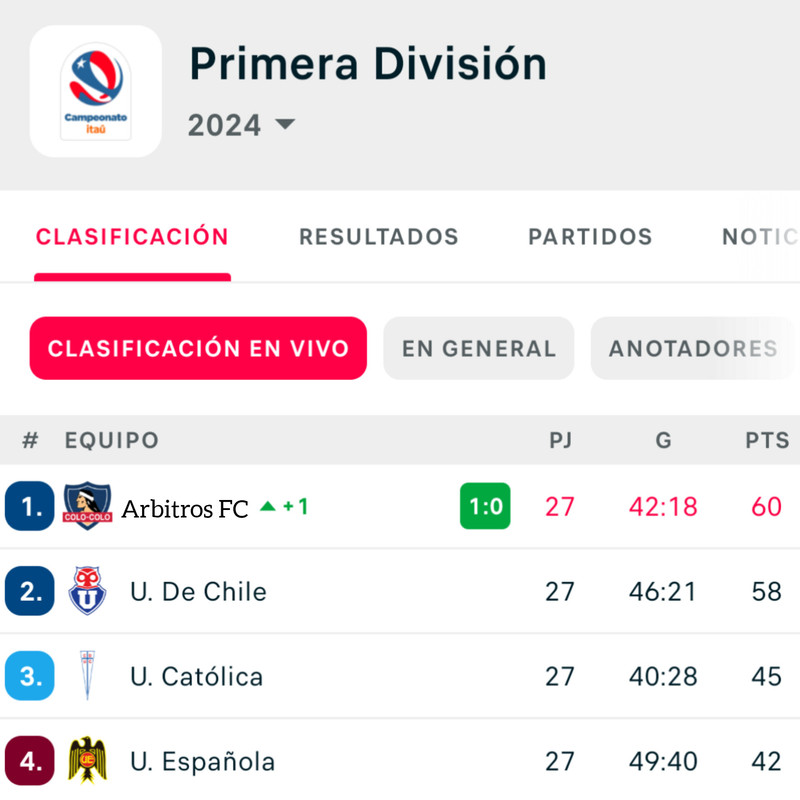Open the U. De Chile team row
800x800 pixels.
(x=400, y=591)
